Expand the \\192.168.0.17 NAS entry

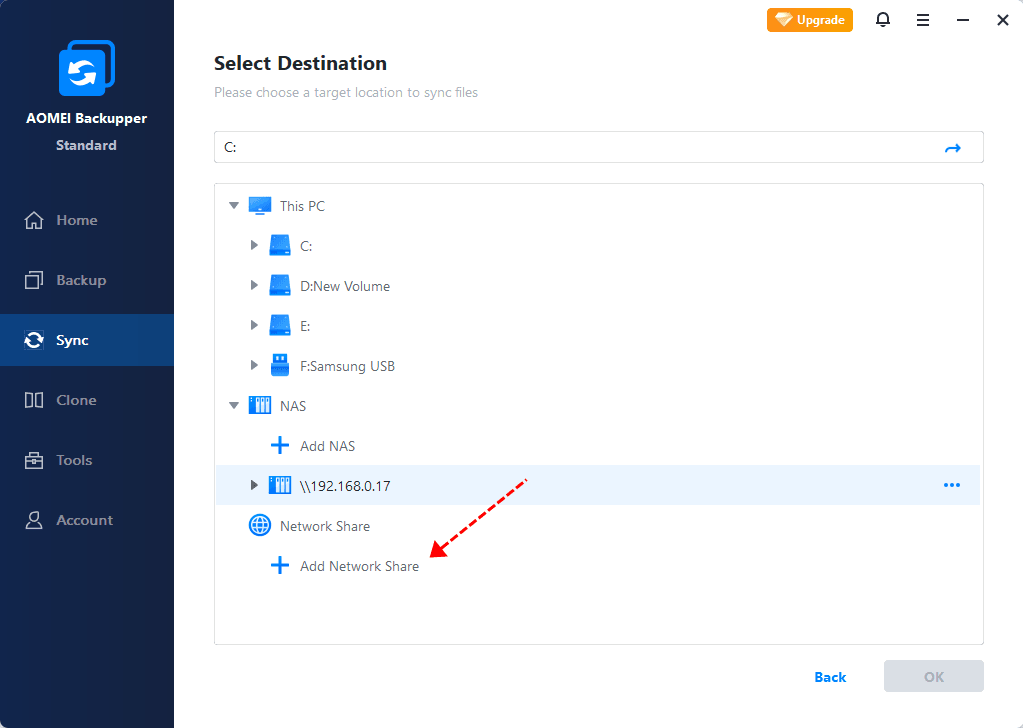[x=254, y=486]
